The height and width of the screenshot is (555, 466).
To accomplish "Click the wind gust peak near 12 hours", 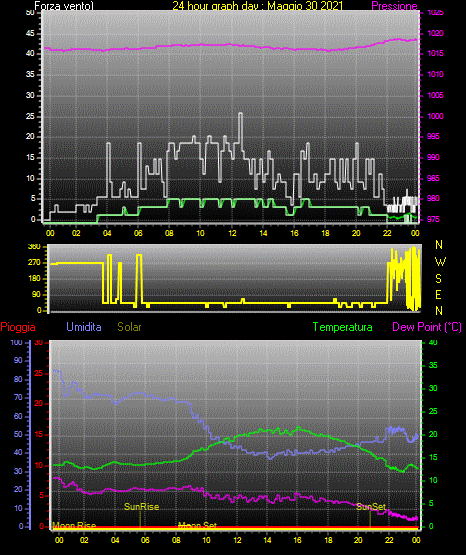I will (x=241, y=114).
